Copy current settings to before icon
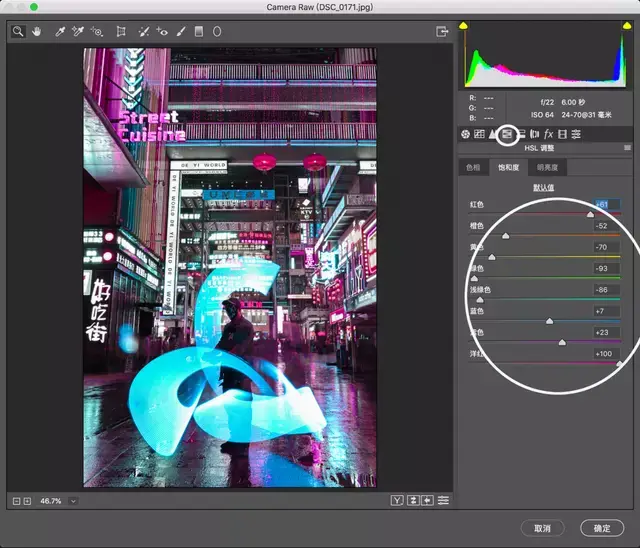Image resolution: width=640 pixels, height=548 pixels. (x=427, y=500)
